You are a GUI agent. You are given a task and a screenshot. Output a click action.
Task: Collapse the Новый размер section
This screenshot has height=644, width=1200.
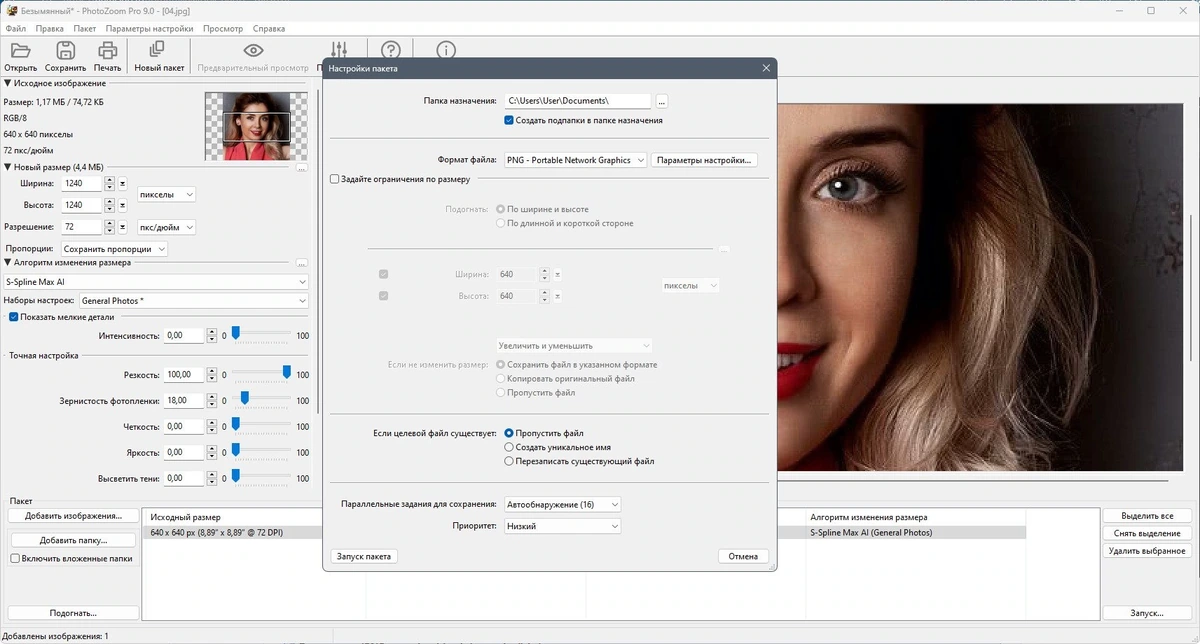click(x=8, y=167)
